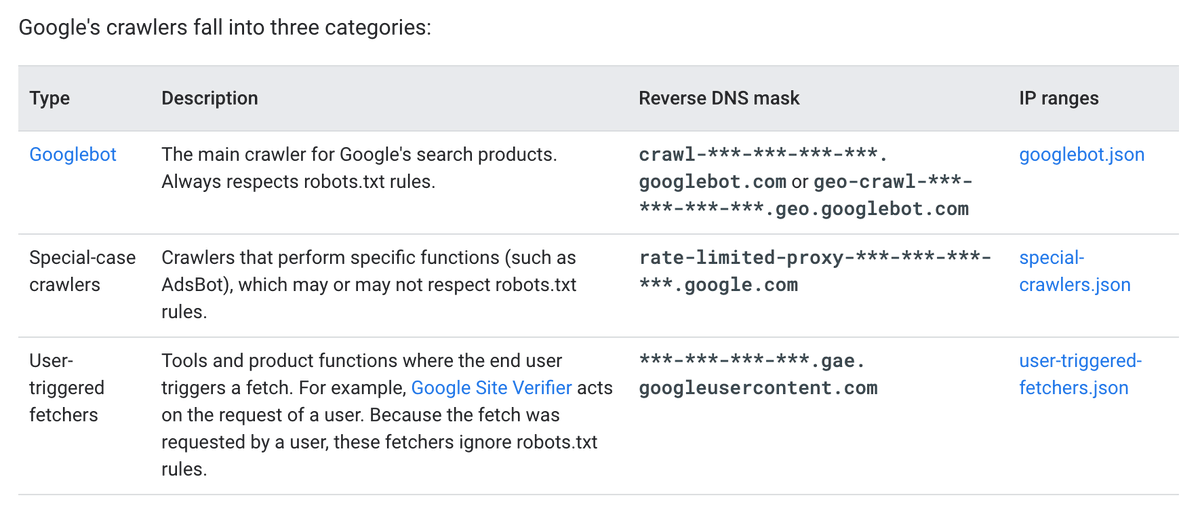Click the 'Special-case crawlers' type cell

tap(82, 271)
